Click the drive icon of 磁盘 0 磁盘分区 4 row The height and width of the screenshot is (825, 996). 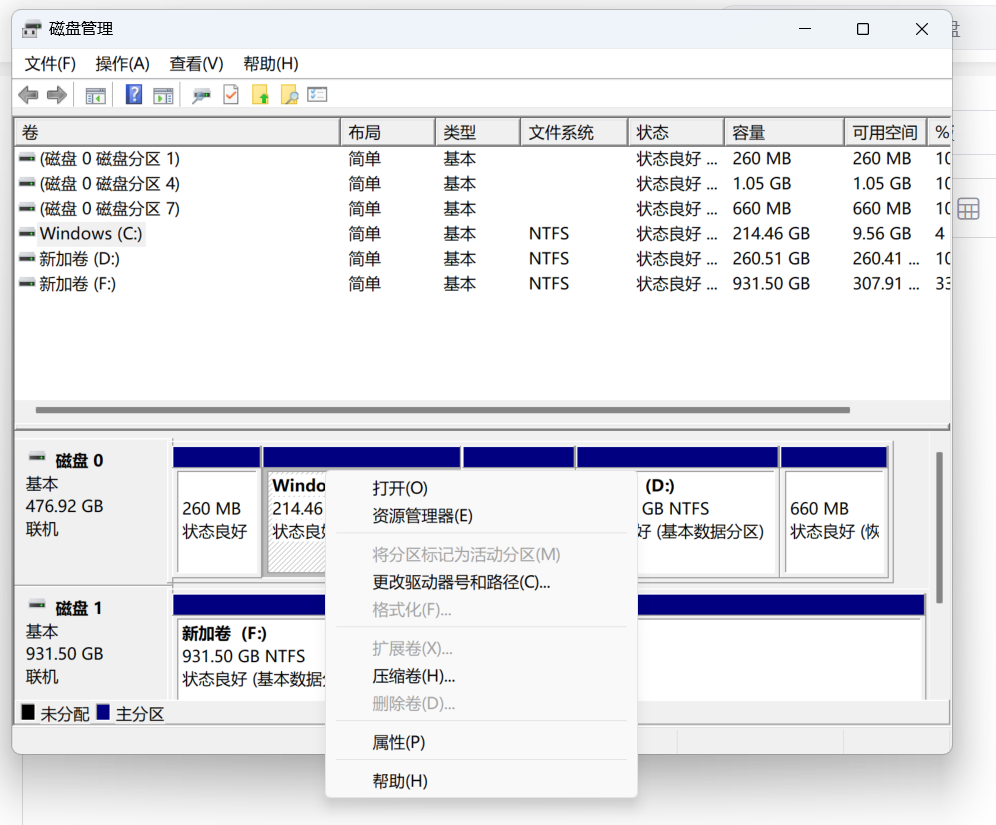coord(27,183)
